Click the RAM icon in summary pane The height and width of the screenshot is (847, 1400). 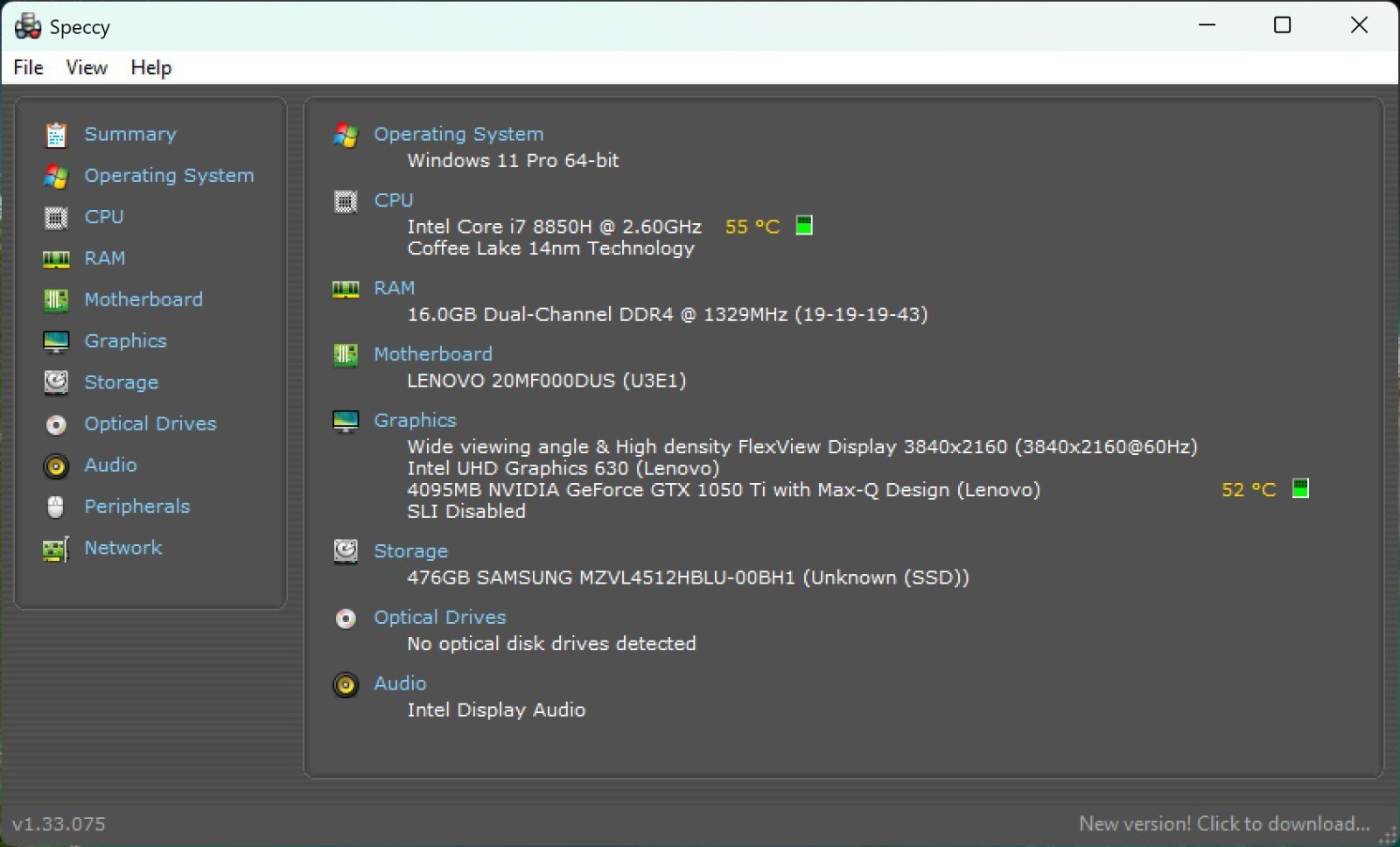[346, 289]
